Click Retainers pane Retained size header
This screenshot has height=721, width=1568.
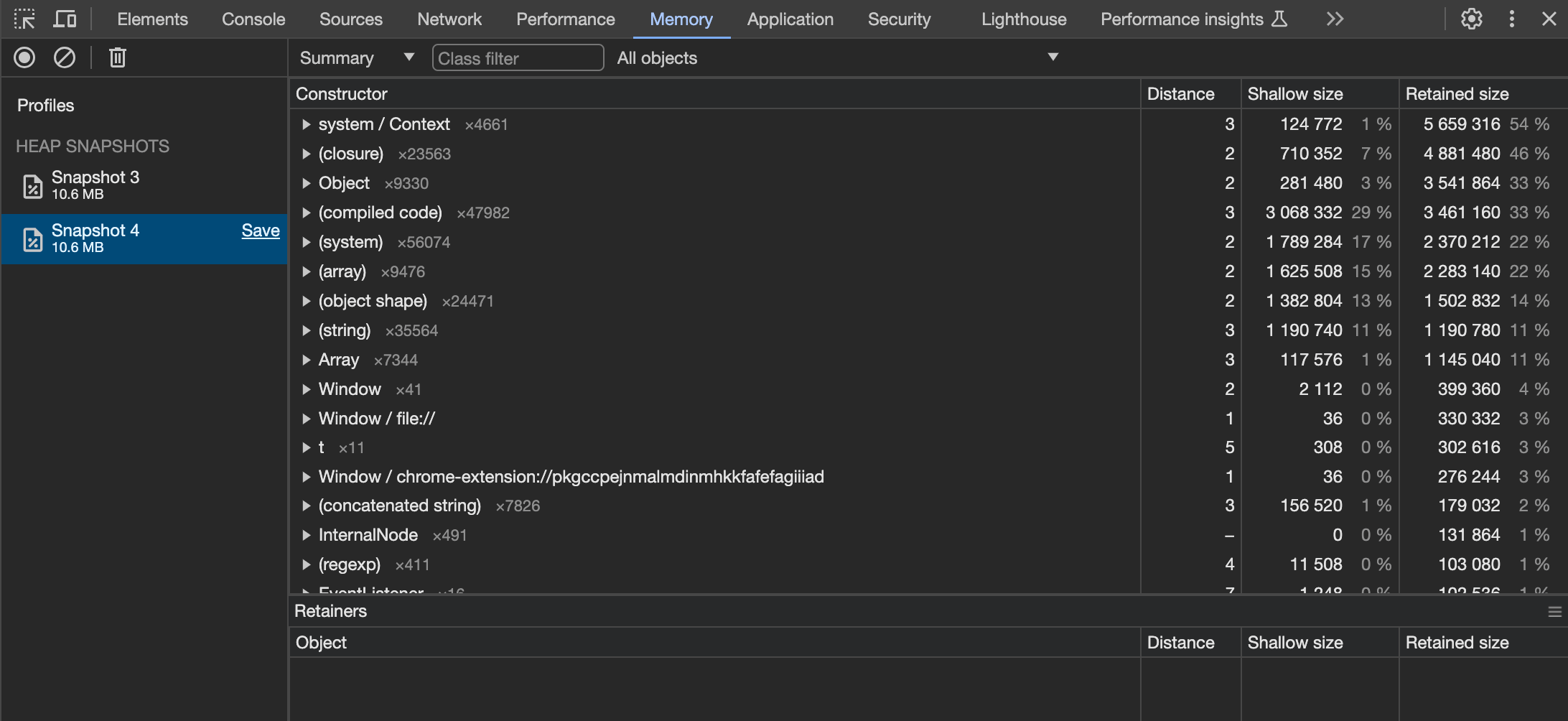tap(1483, 643)
